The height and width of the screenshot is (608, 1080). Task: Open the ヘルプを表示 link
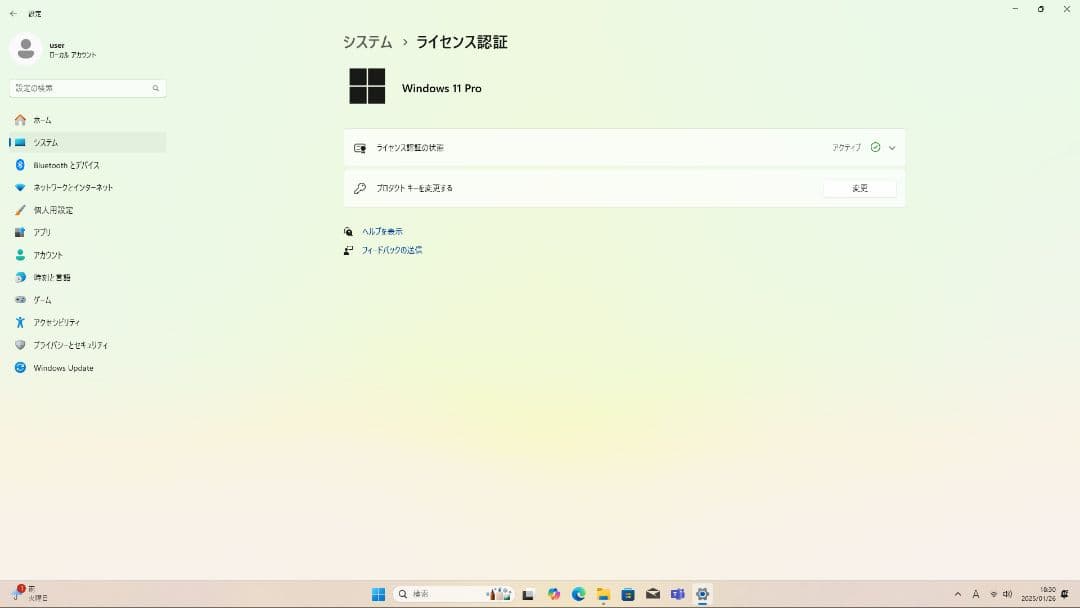coord(381,231)
